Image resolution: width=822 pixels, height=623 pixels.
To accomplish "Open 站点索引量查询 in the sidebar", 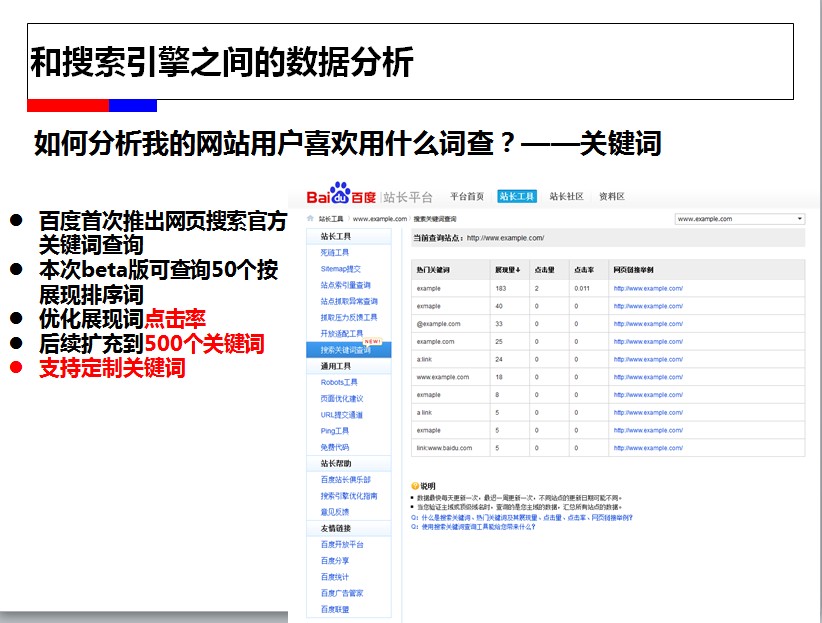I will click(345, 285).
